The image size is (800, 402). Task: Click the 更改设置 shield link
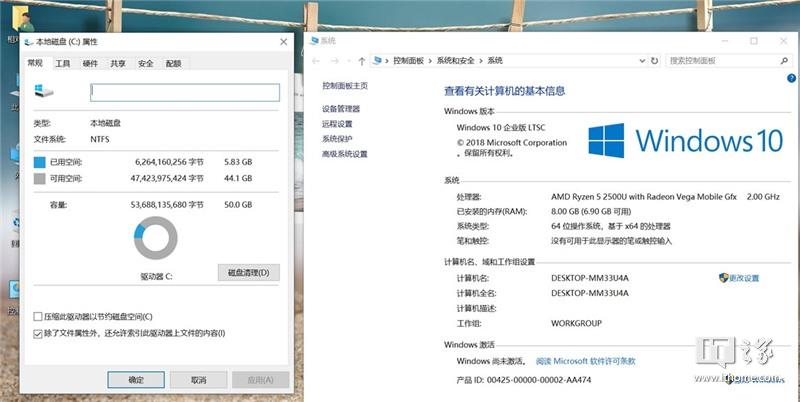739,278
